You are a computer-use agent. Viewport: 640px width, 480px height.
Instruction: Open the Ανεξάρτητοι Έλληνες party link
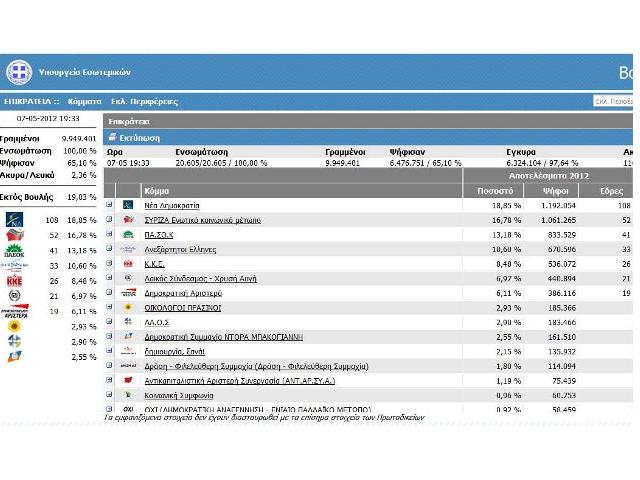tap(182, 249)
